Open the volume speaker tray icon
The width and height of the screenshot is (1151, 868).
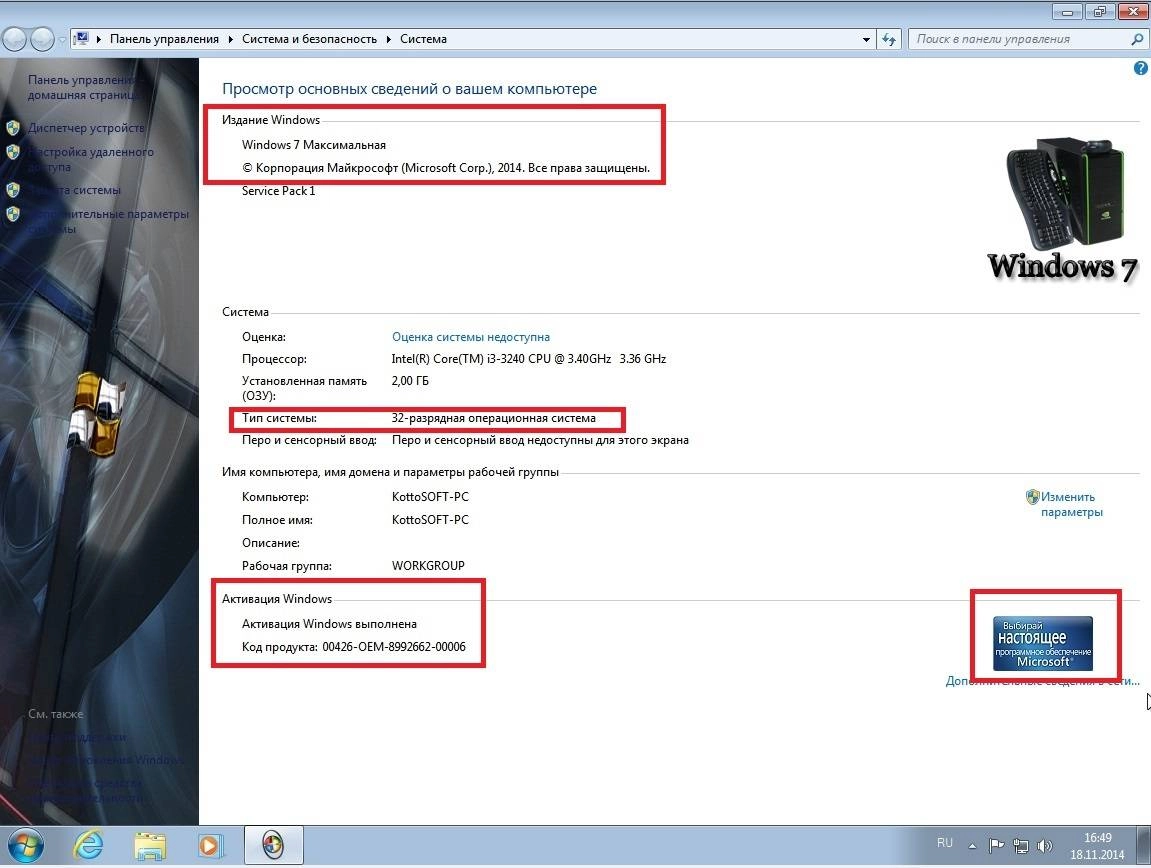point(1044,845)
